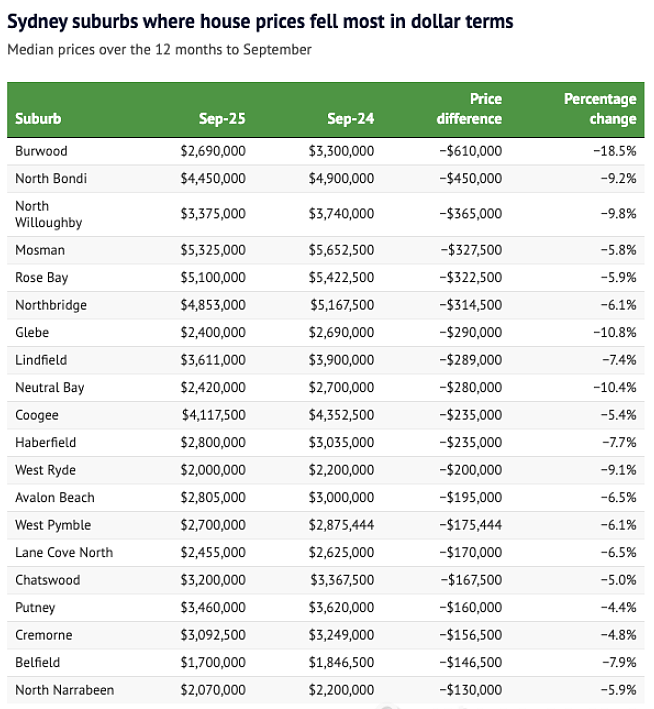
Task: Click the Percentage change column header
Action: (600, 109)
